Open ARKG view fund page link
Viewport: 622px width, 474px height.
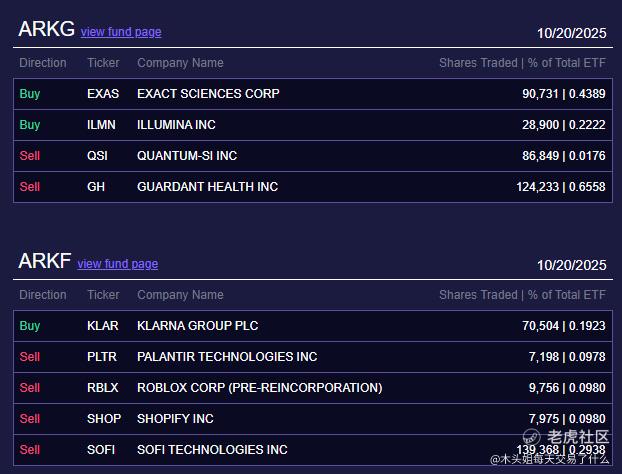(121, 32)
